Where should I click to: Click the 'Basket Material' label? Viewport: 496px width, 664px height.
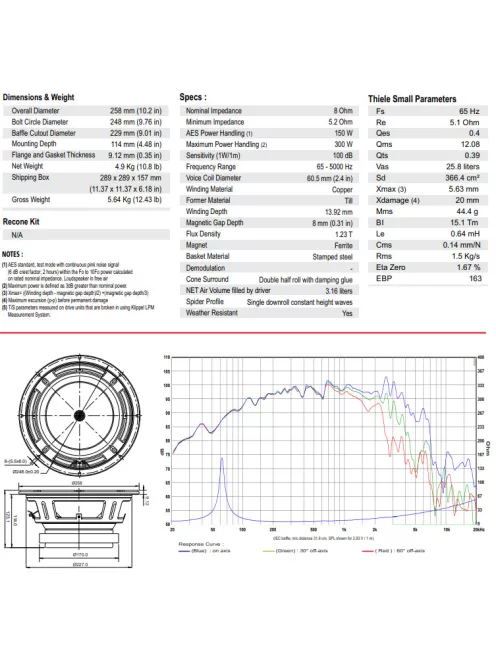(x=207, y=256)
